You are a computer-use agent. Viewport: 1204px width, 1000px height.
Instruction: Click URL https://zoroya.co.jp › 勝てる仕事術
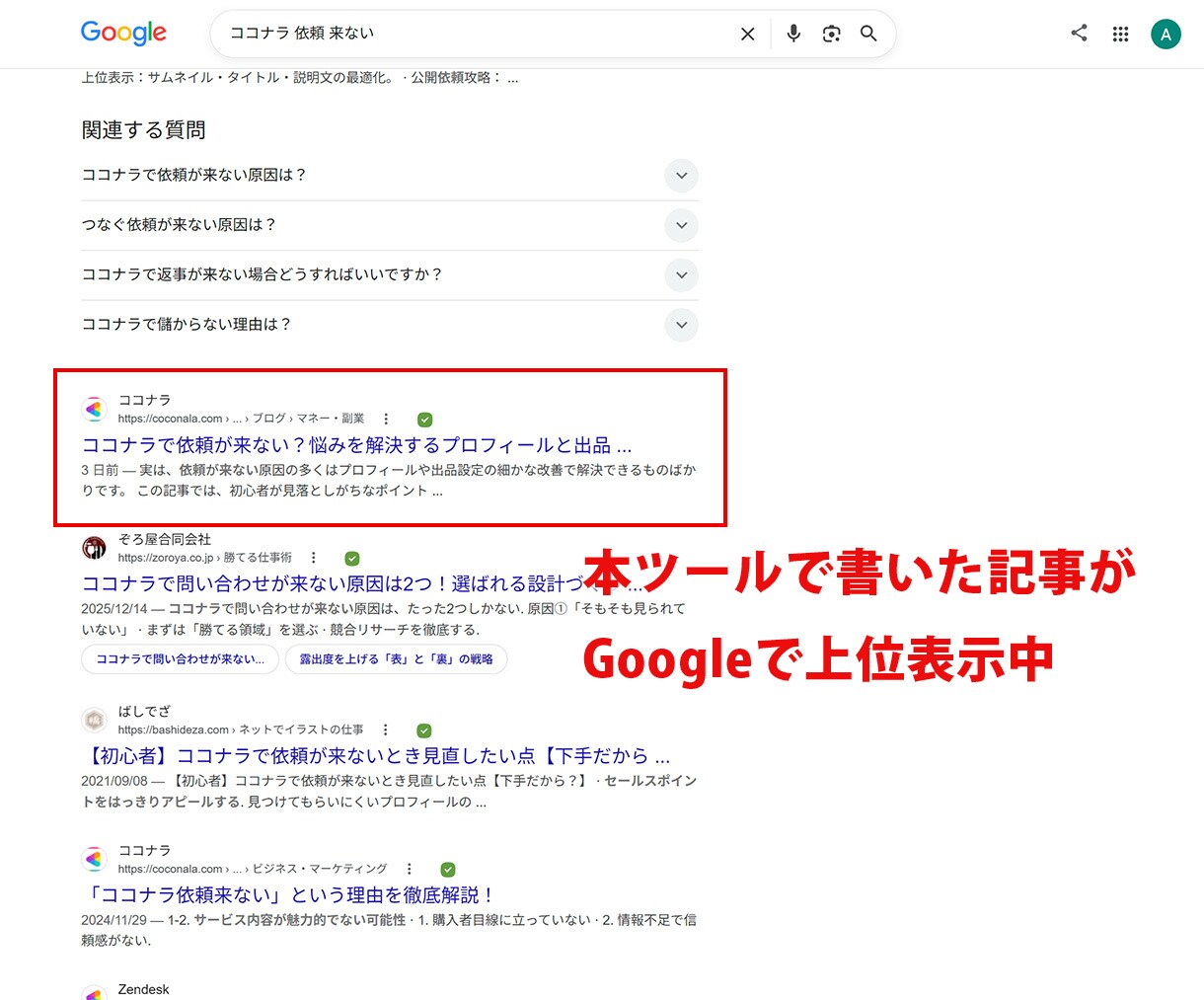pyautogui.click(x=205, y=558)
